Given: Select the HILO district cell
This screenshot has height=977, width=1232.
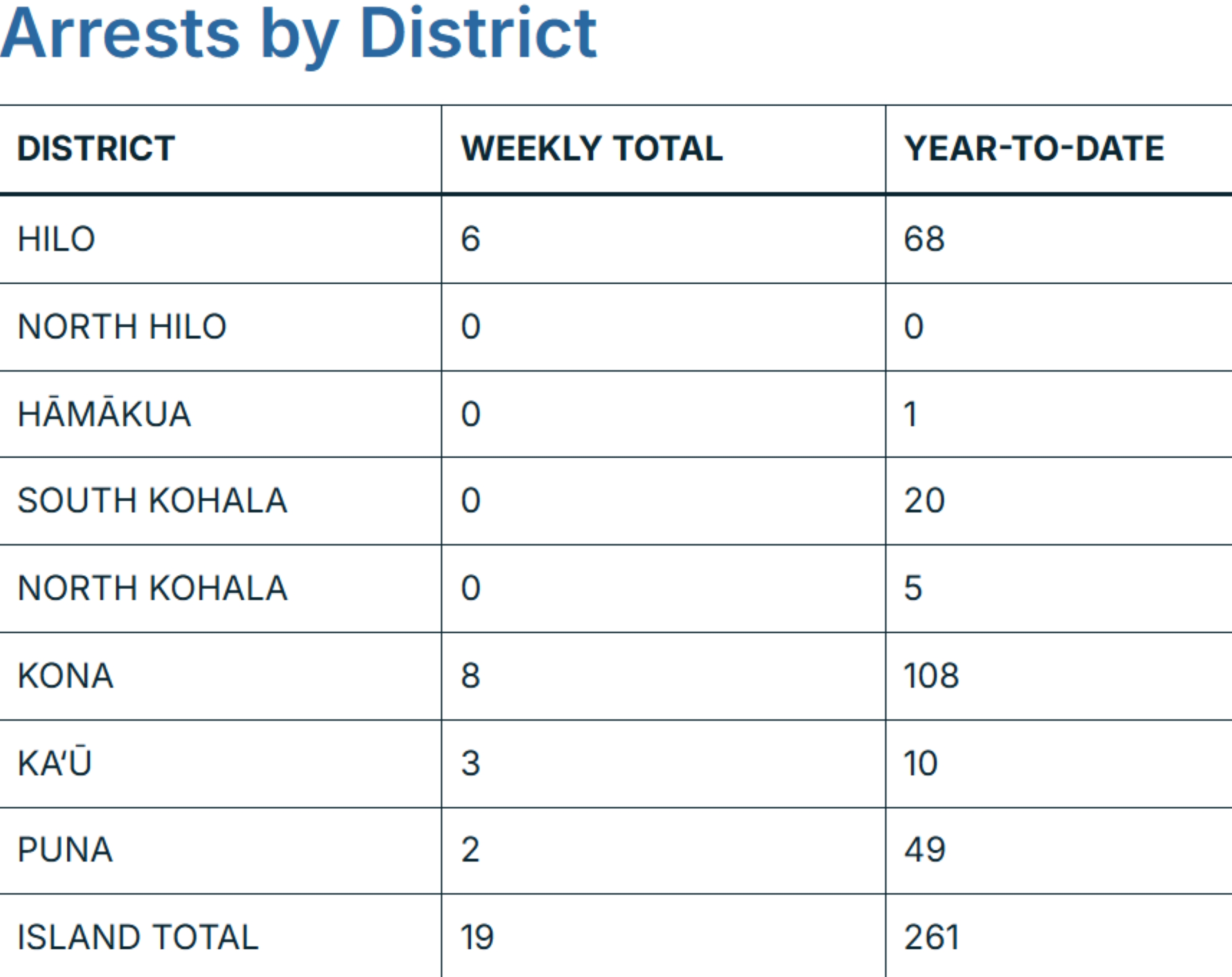Looking at the screenshot, I should [x=56, y=239].
